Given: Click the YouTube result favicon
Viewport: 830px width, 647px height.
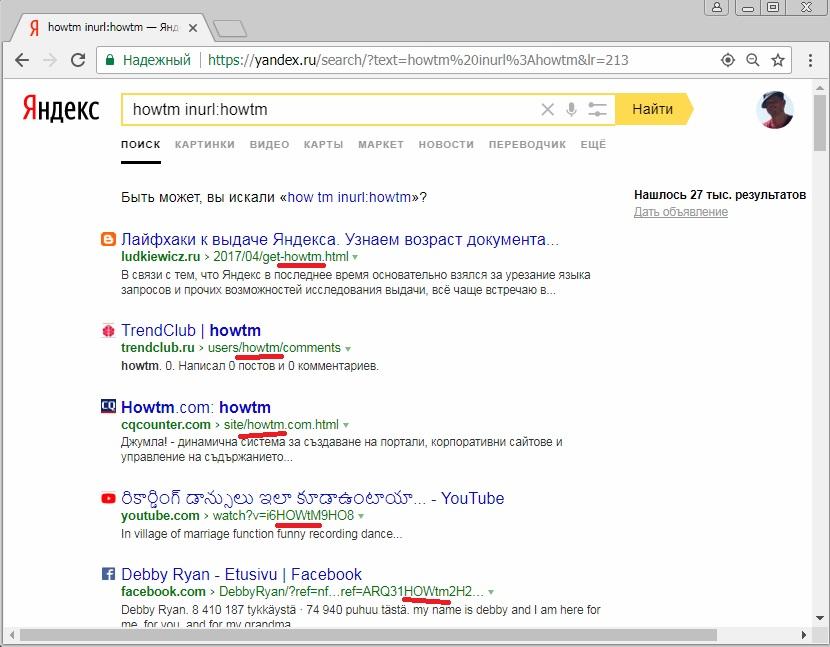Looking at the screenshot, I should pos(108,498).
